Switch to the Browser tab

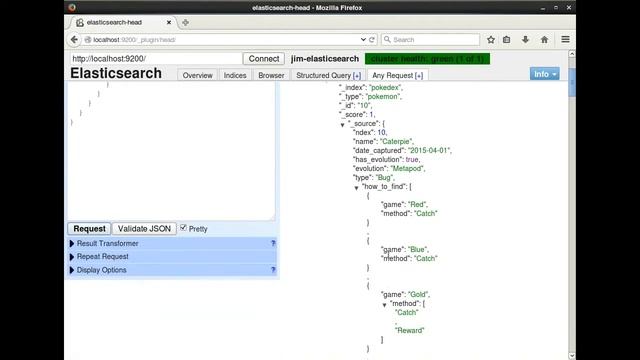click(x=271, y=76)
